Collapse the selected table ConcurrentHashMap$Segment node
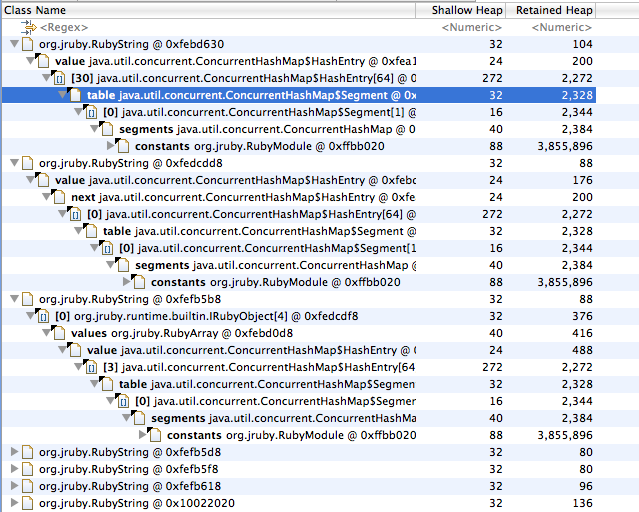 pyautogui.click(x=62, y=95)
